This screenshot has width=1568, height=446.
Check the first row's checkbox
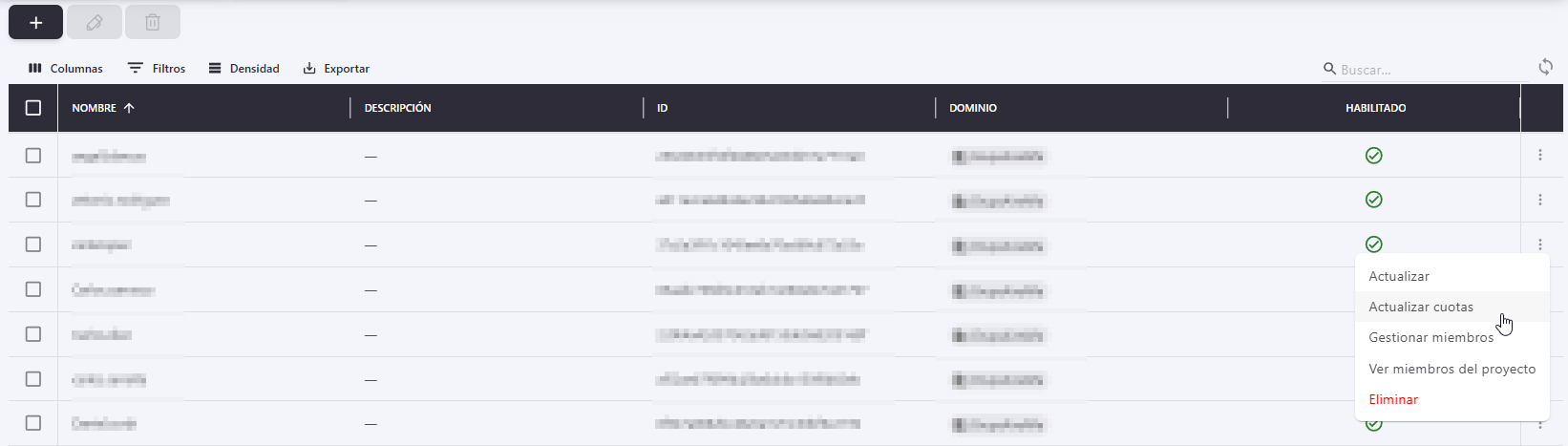click(33, 156)
